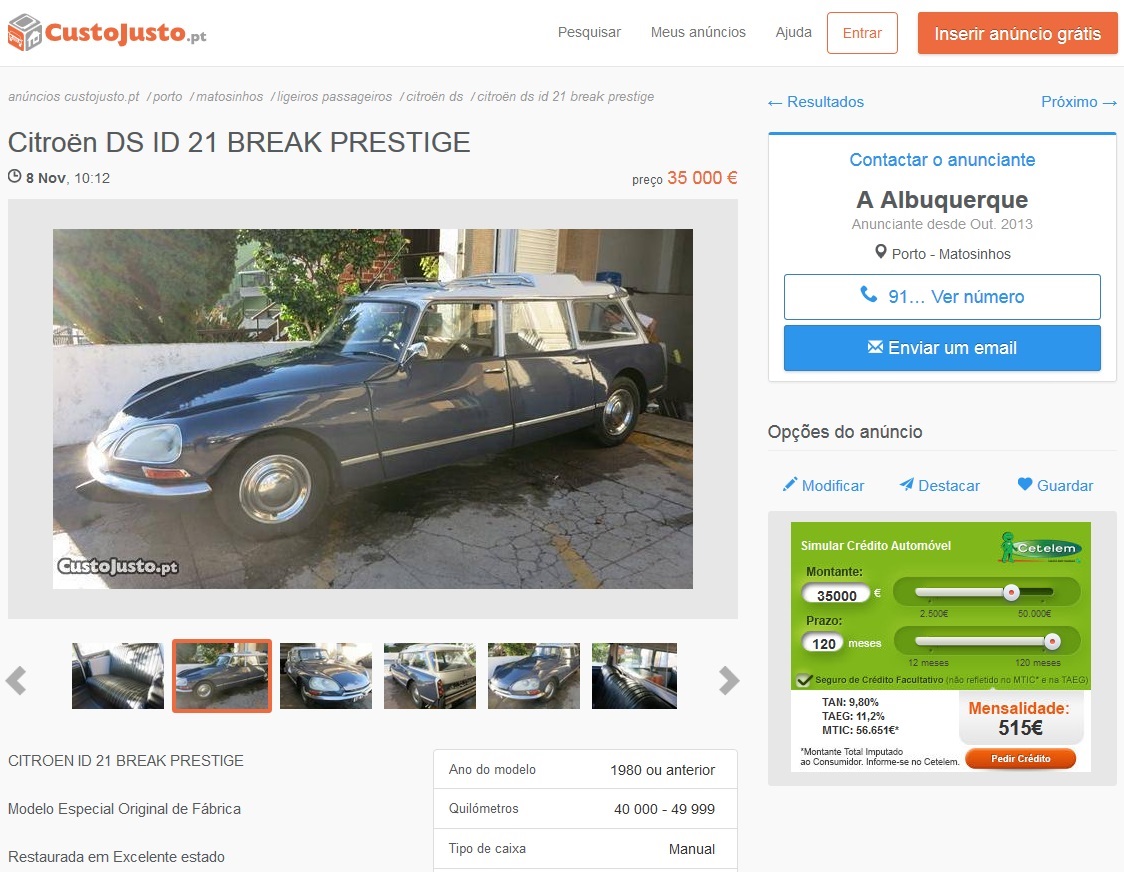Click Inserir anúncio grátis button
The width and height of the screenshot is (1124, 872).
point(1017,33)
